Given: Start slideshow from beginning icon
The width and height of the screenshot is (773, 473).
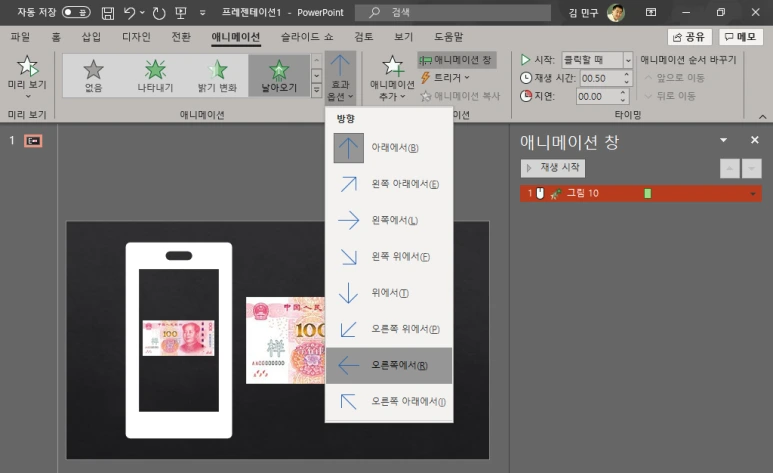Looking at the screenshot, I should pos(181,13).
